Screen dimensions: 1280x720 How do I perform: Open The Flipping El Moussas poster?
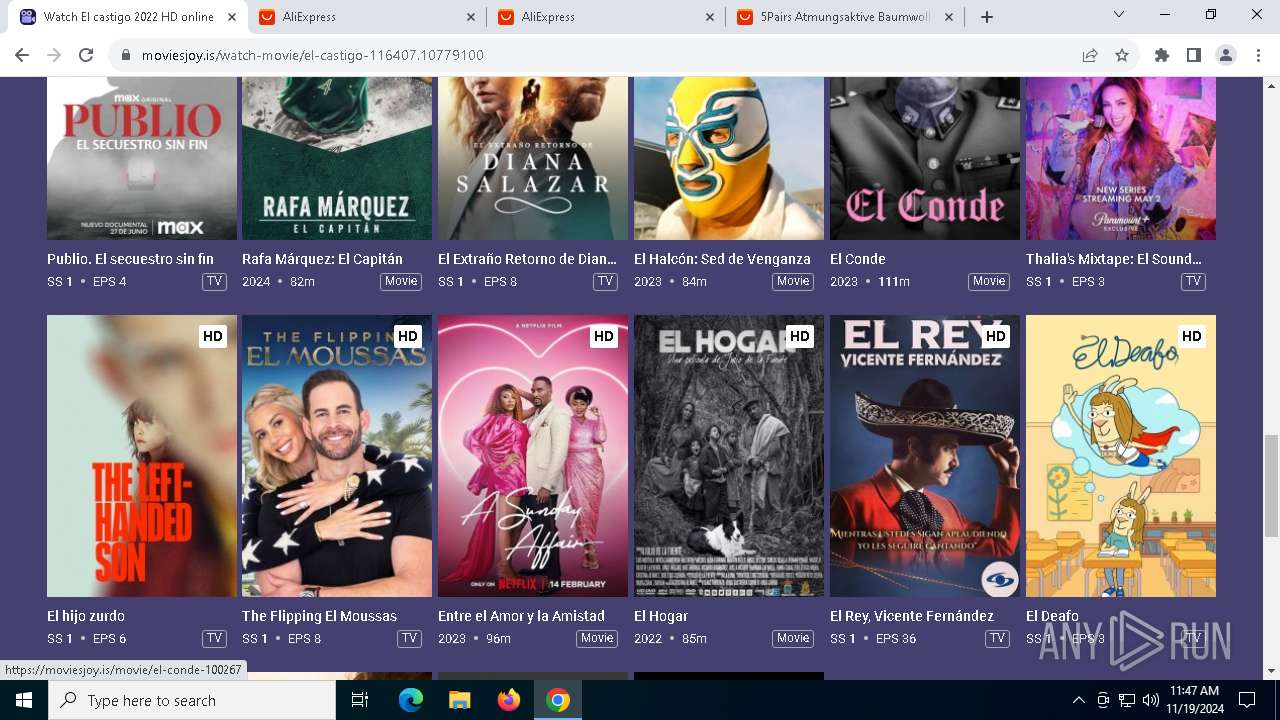click(x=337, y=456)
